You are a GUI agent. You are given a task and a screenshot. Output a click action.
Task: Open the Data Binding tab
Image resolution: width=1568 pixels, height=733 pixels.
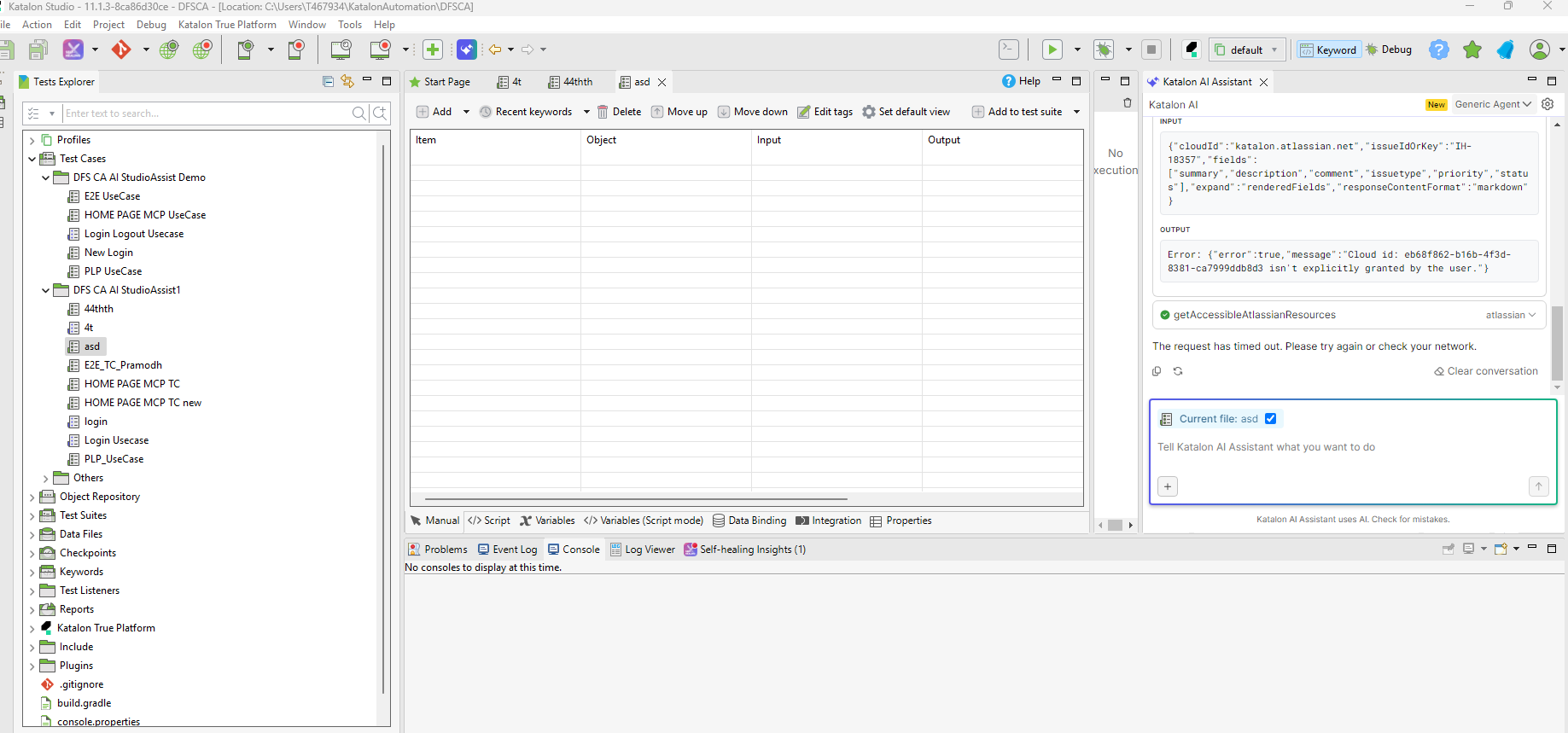click(x=749, y=521)
